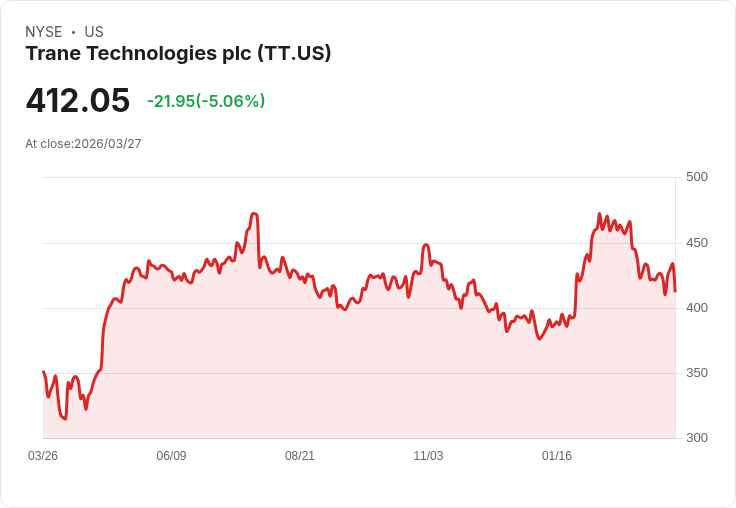
Task: Click the 412.05 current price
Action: point(78,101)
